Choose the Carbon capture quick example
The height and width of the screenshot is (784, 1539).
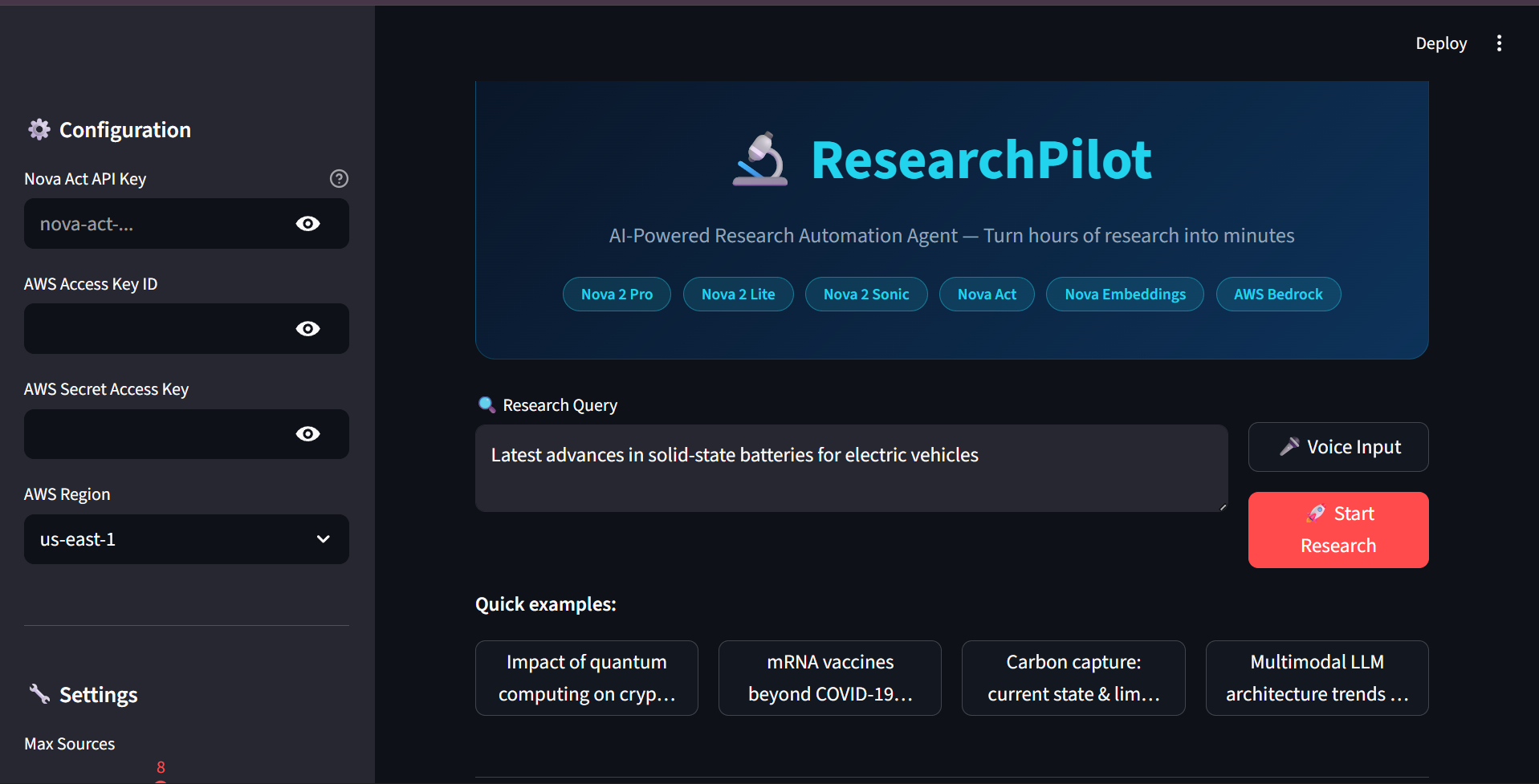click(x=1073, y=678)
